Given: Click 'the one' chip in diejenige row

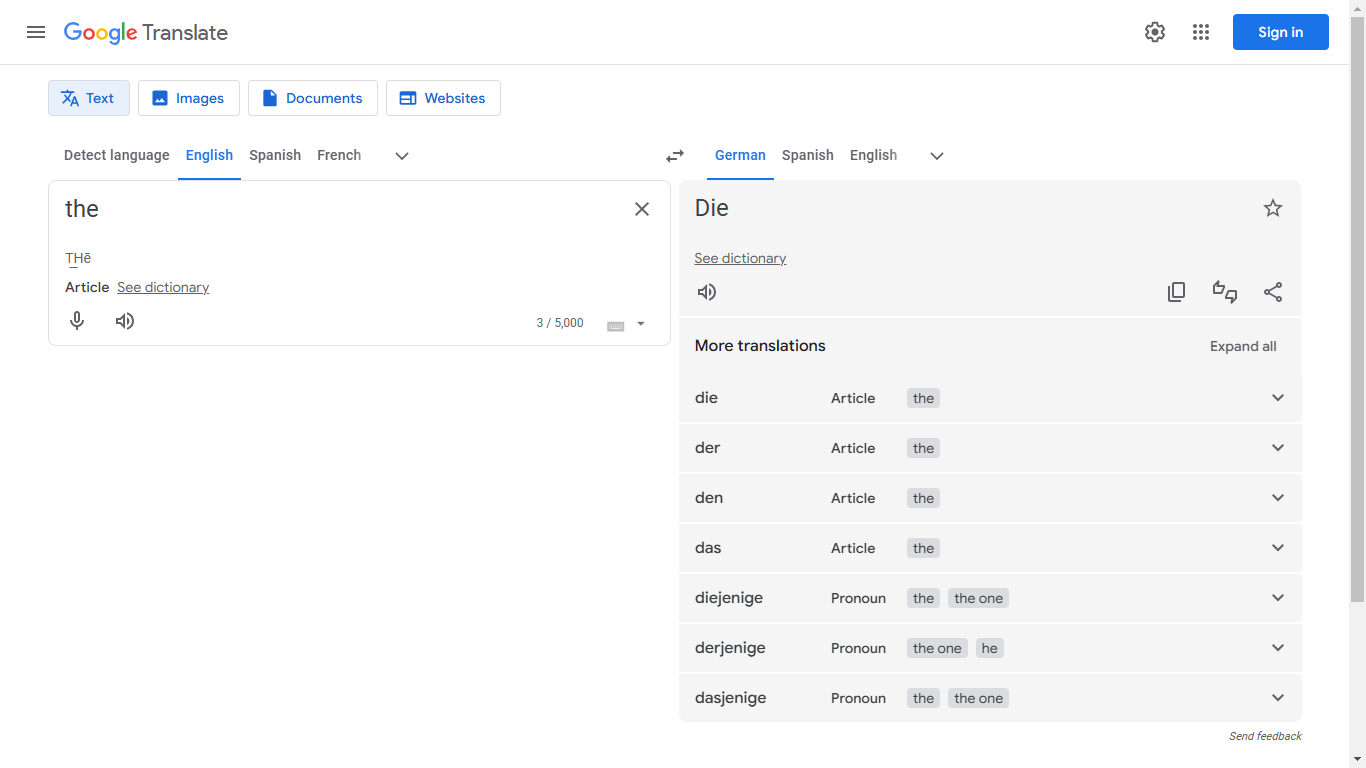Looking at the screenshot, I should (978, 598).
